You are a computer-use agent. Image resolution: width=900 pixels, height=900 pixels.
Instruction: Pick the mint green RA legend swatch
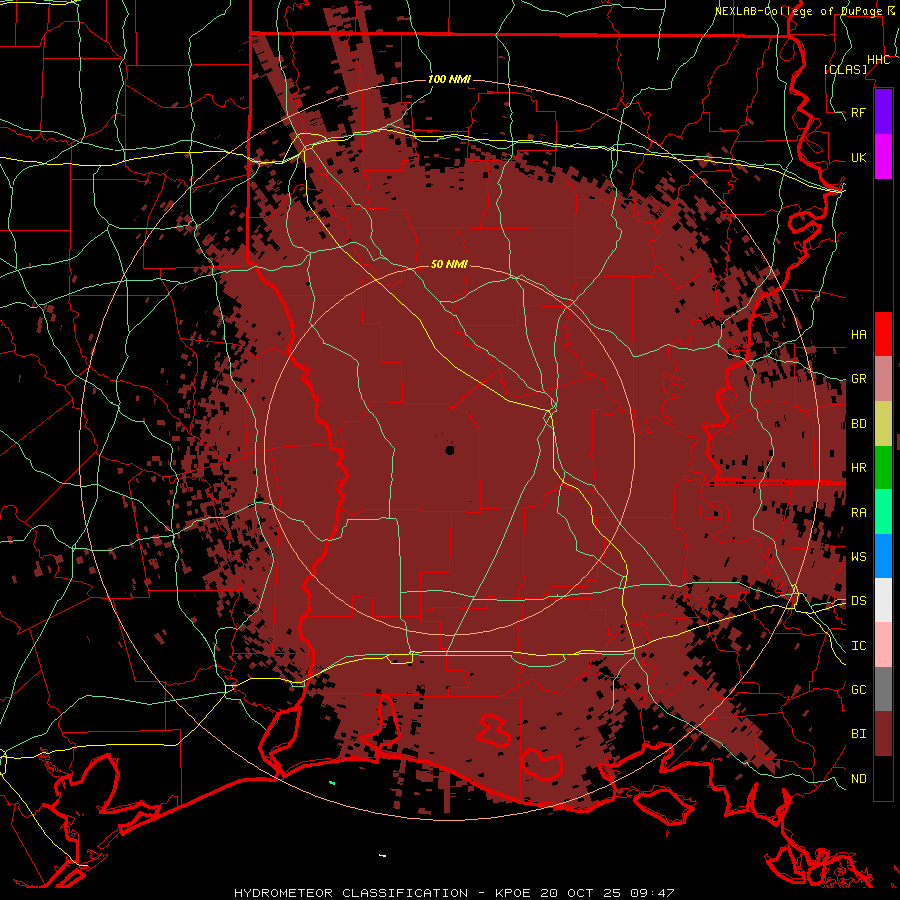pos(883,512)
